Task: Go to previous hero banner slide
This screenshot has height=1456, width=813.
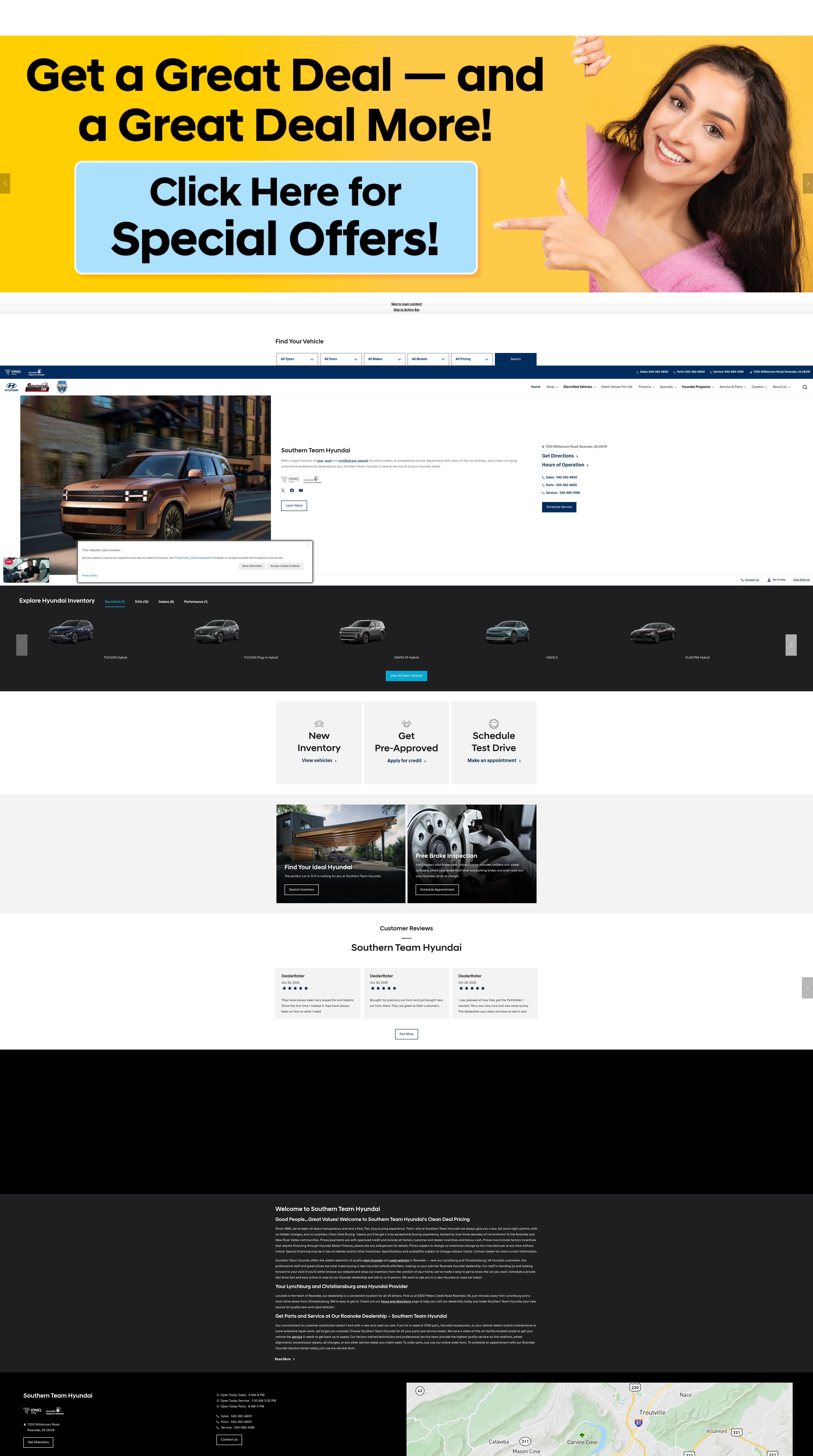Action: point(5,183)
